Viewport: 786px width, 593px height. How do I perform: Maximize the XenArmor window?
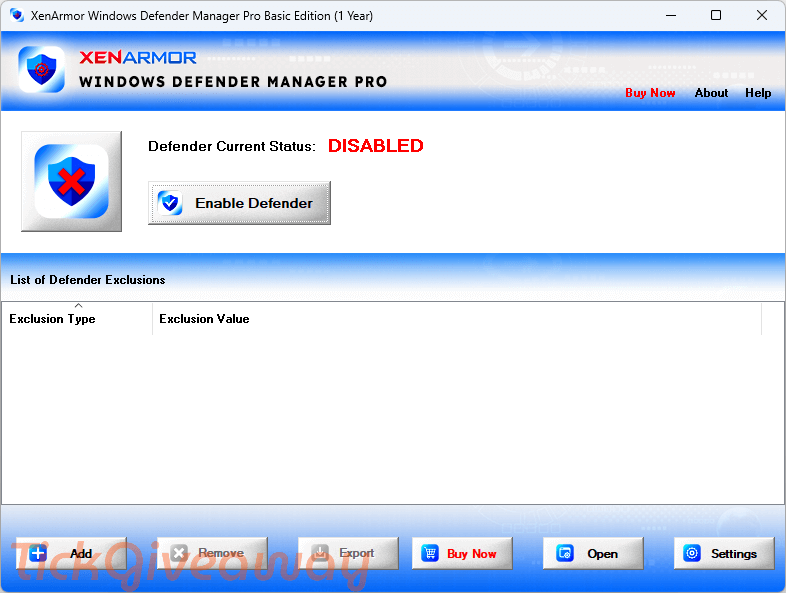(716, 16)
